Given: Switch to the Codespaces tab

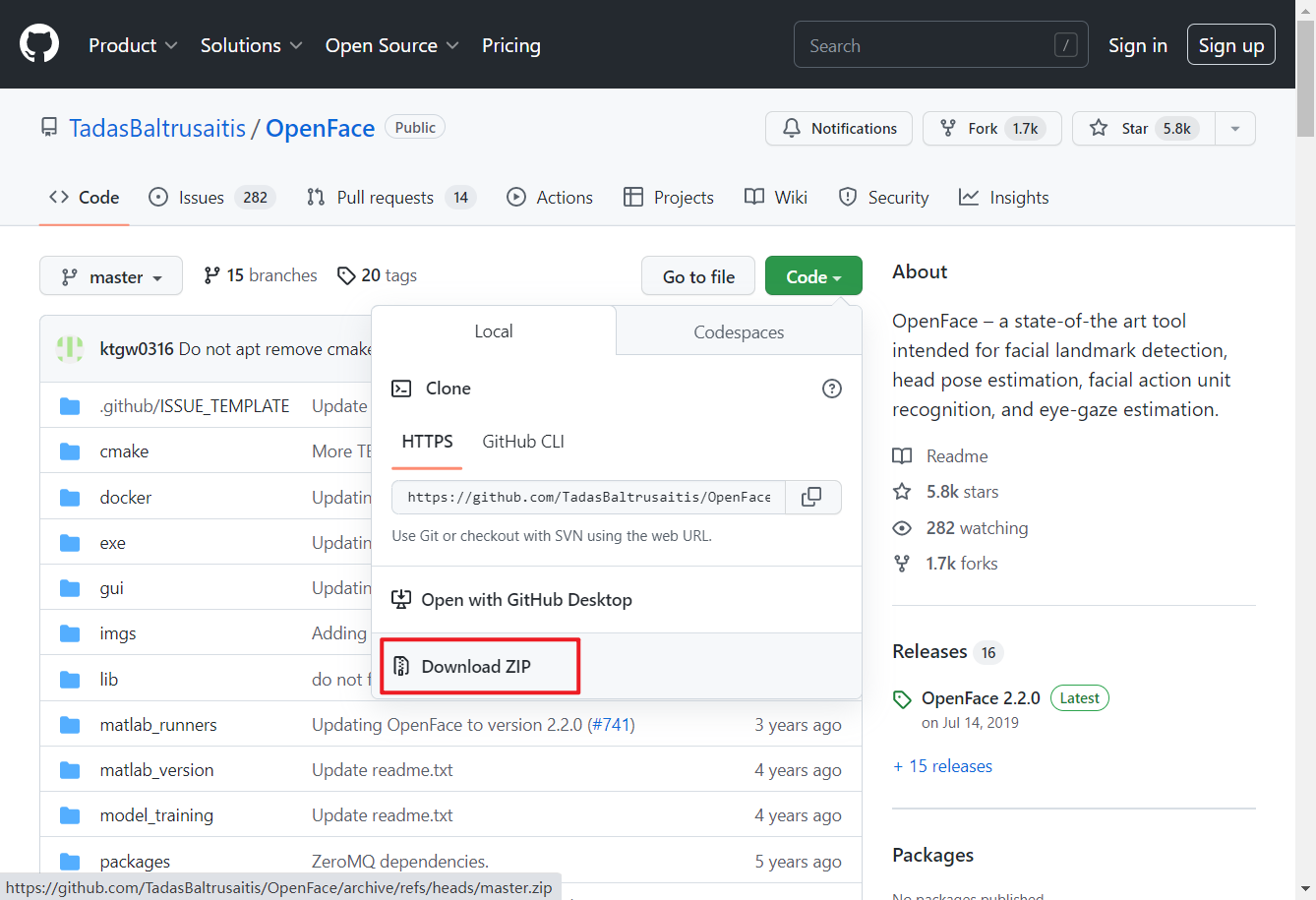Looking at the screenshot, I should 739,332.
